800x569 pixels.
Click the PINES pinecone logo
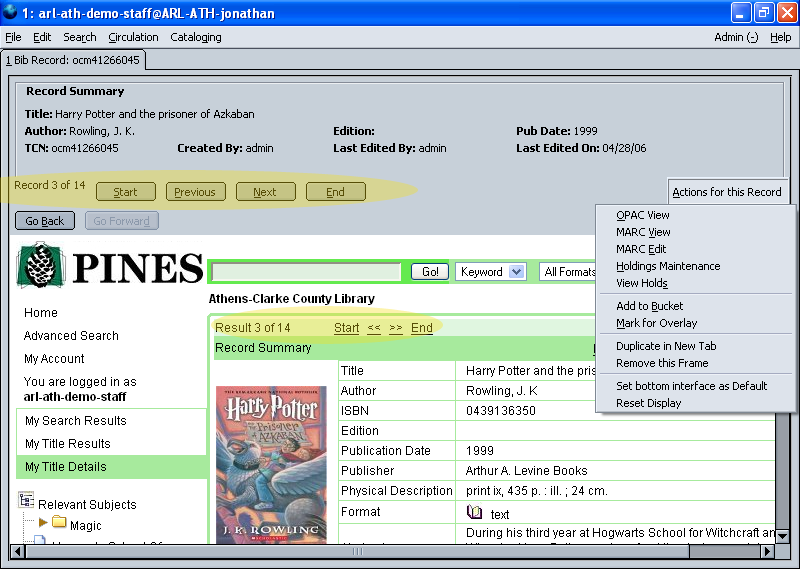click(40, 266)
